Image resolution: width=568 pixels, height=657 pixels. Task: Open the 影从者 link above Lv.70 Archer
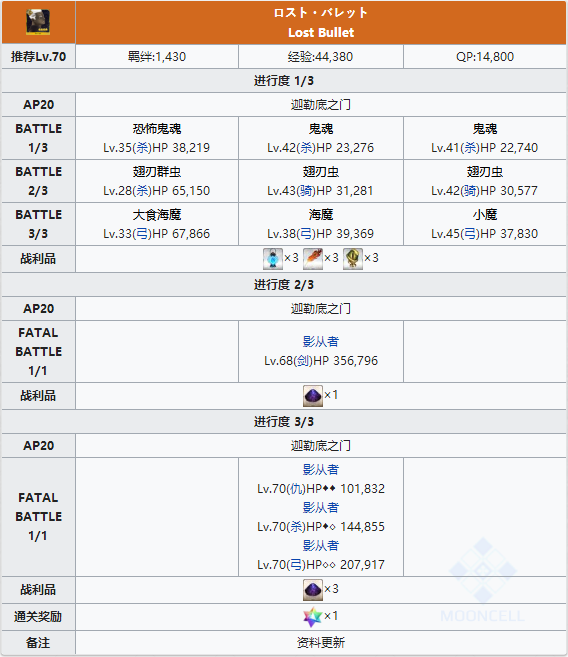click(321, 546)
